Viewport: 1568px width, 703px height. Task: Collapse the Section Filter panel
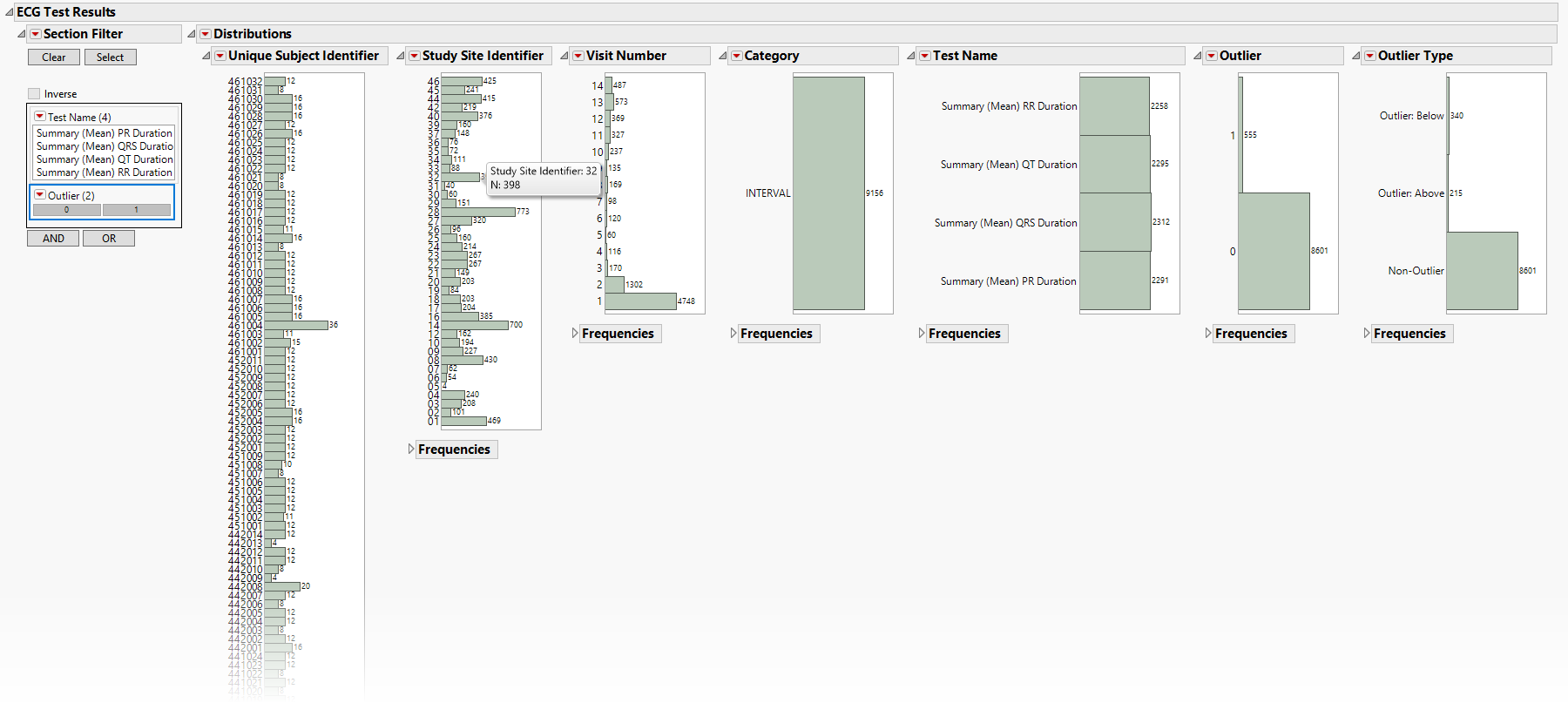[22, 34]
